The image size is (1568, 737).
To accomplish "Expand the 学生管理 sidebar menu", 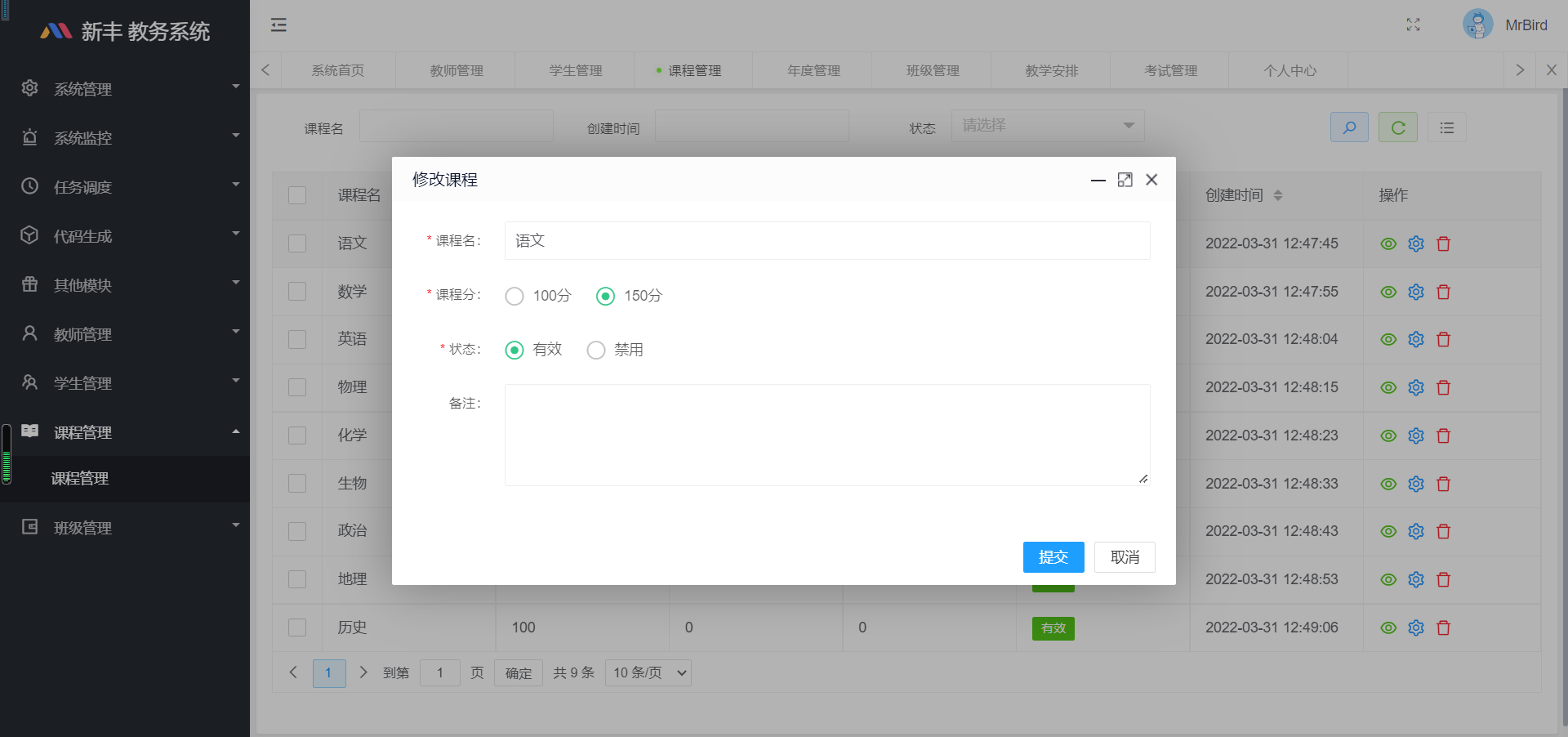I will click(x=125, y=382).
